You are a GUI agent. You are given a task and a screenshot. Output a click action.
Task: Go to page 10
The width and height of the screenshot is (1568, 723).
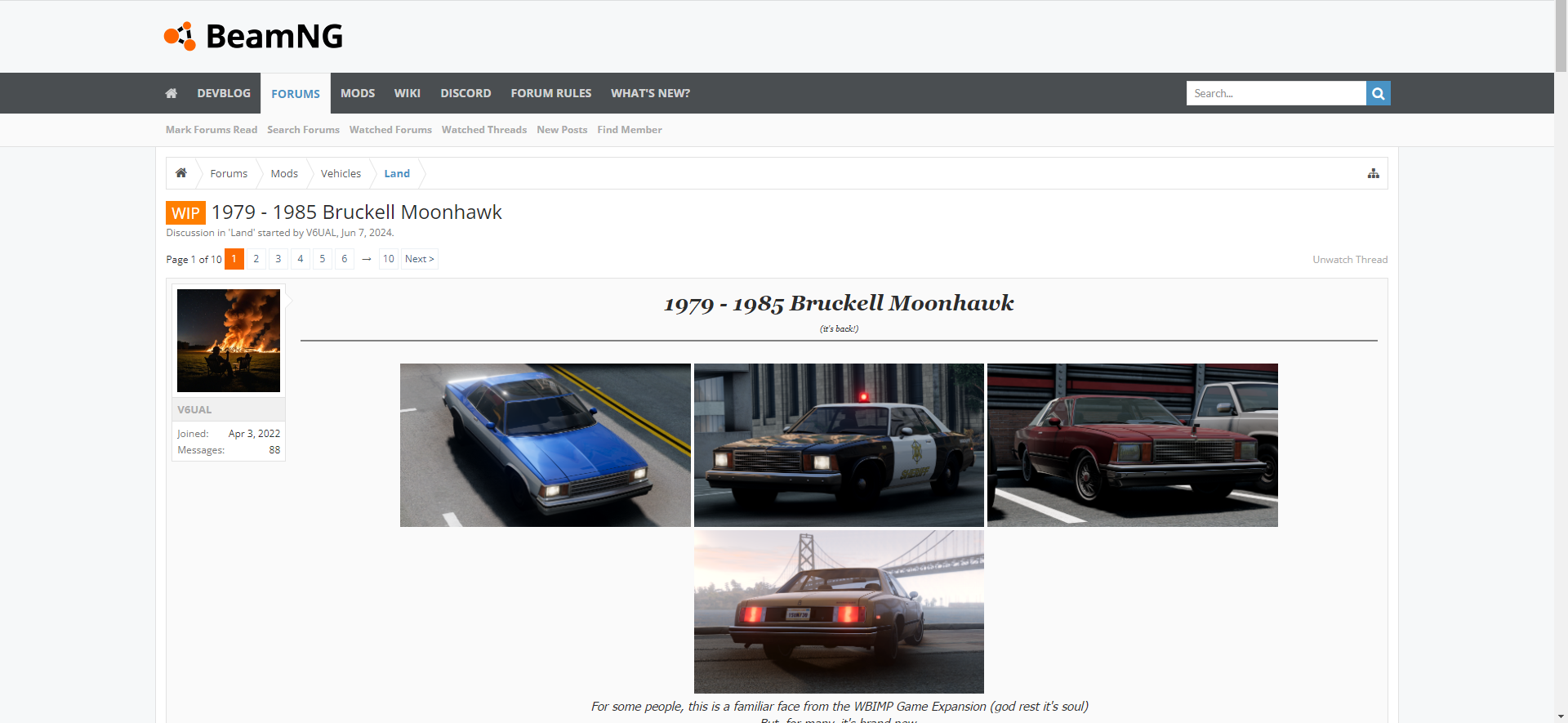point(389,259)
